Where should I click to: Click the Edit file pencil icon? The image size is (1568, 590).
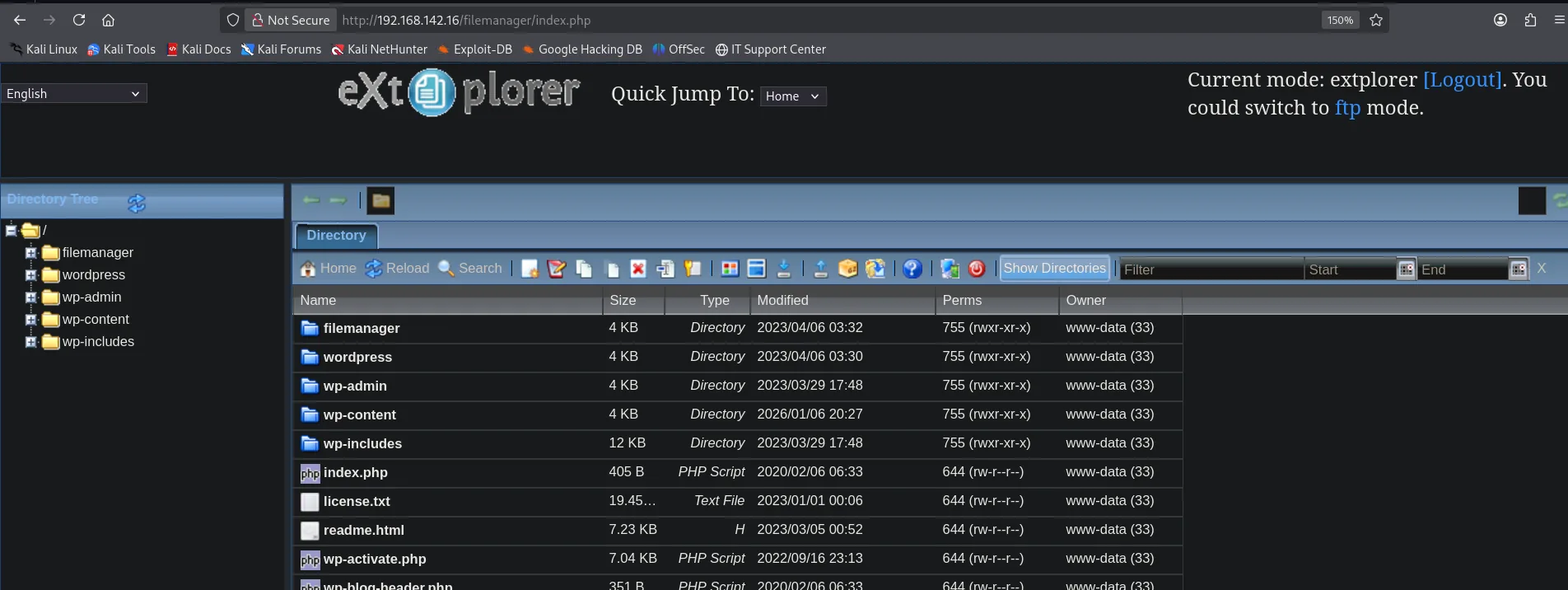557,269
